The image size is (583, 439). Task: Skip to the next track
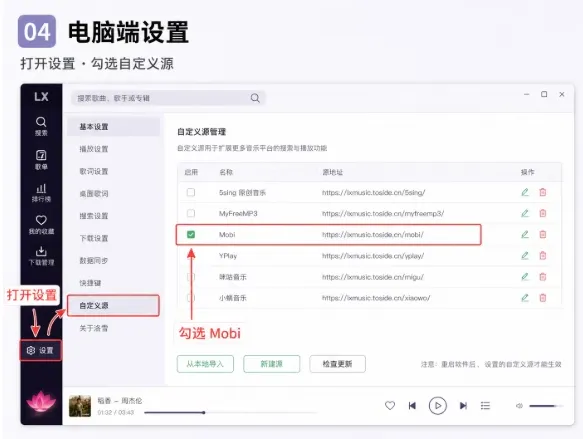[x=463, y=406]
